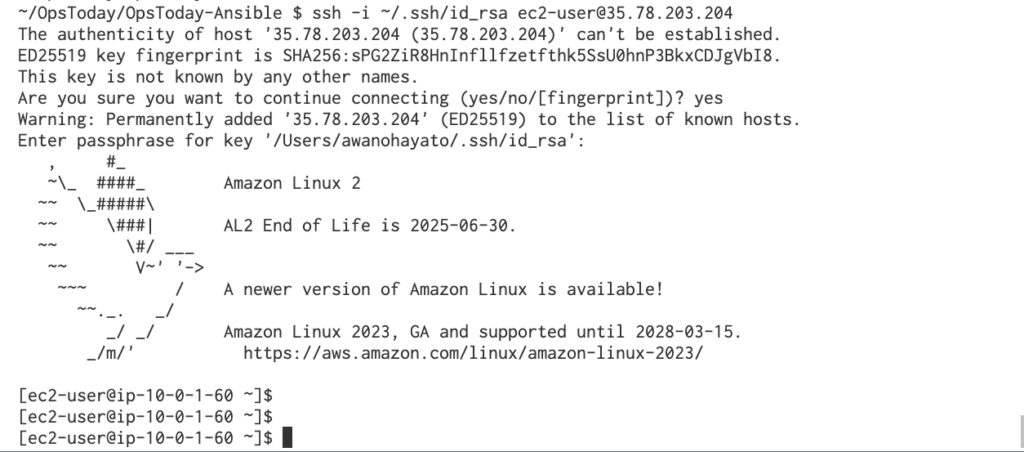The height and width of the screenshot is (452, 1024).
Task: Click the 'AL2 End of Life is 2025-06-30' notice
Action: [x=370, y=225]
